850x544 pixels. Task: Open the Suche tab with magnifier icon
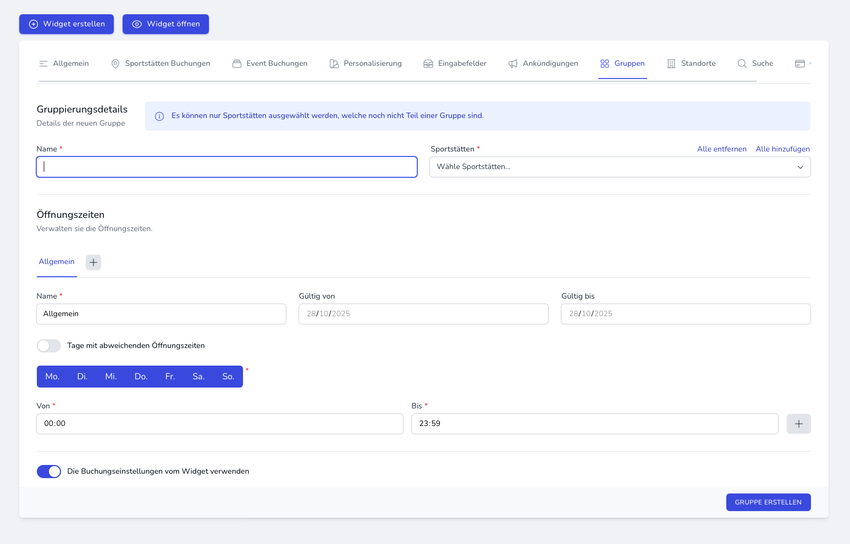(755, 64)
